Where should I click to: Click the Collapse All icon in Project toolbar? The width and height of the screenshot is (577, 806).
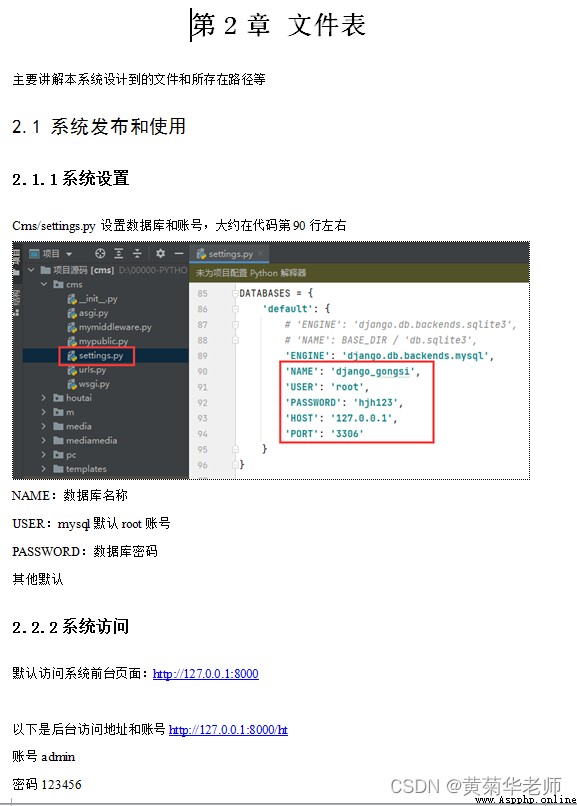[137, 253]
